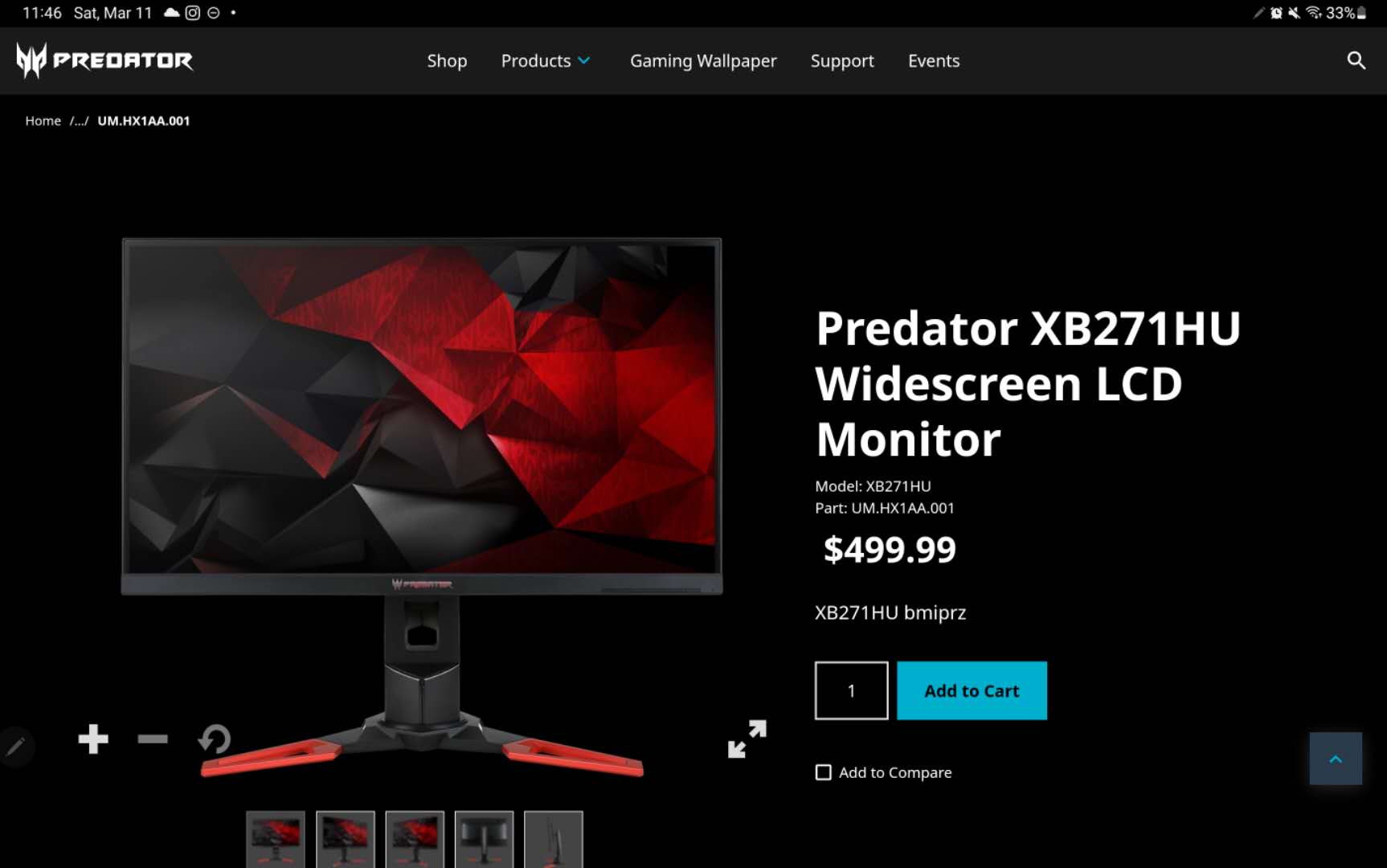
Task: Select the quantity input field
Action: [851, 690]
